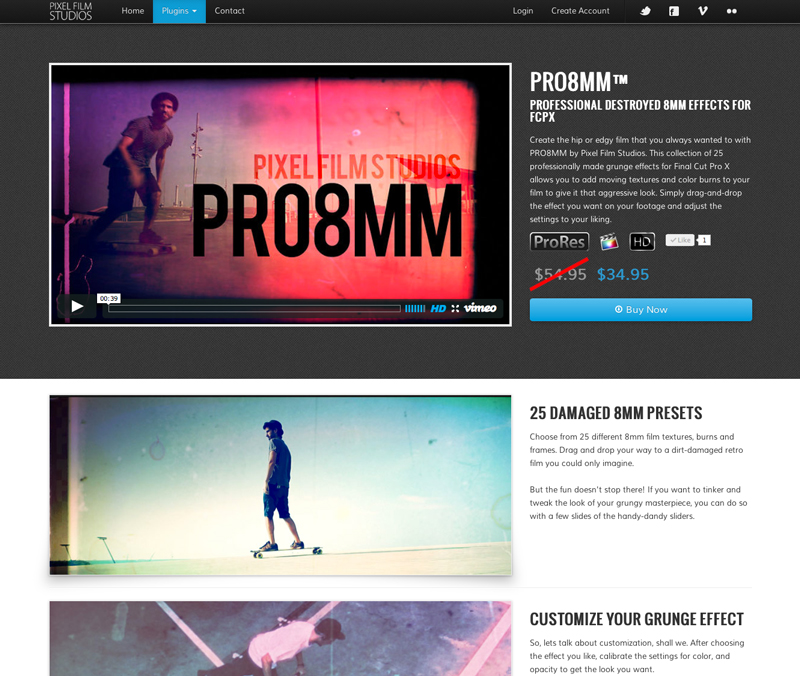Screen dimensions: 800x676
Task: Click the Professional Destroyed 8MM Effects subtitle
Action: pos(640,111)
